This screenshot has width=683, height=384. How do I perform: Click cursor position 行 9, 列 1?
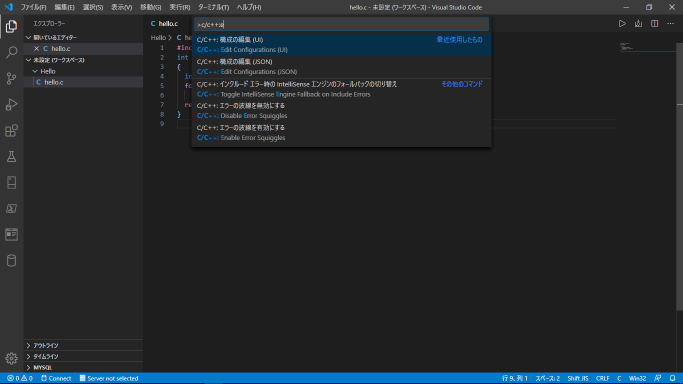tap(514, 378)
